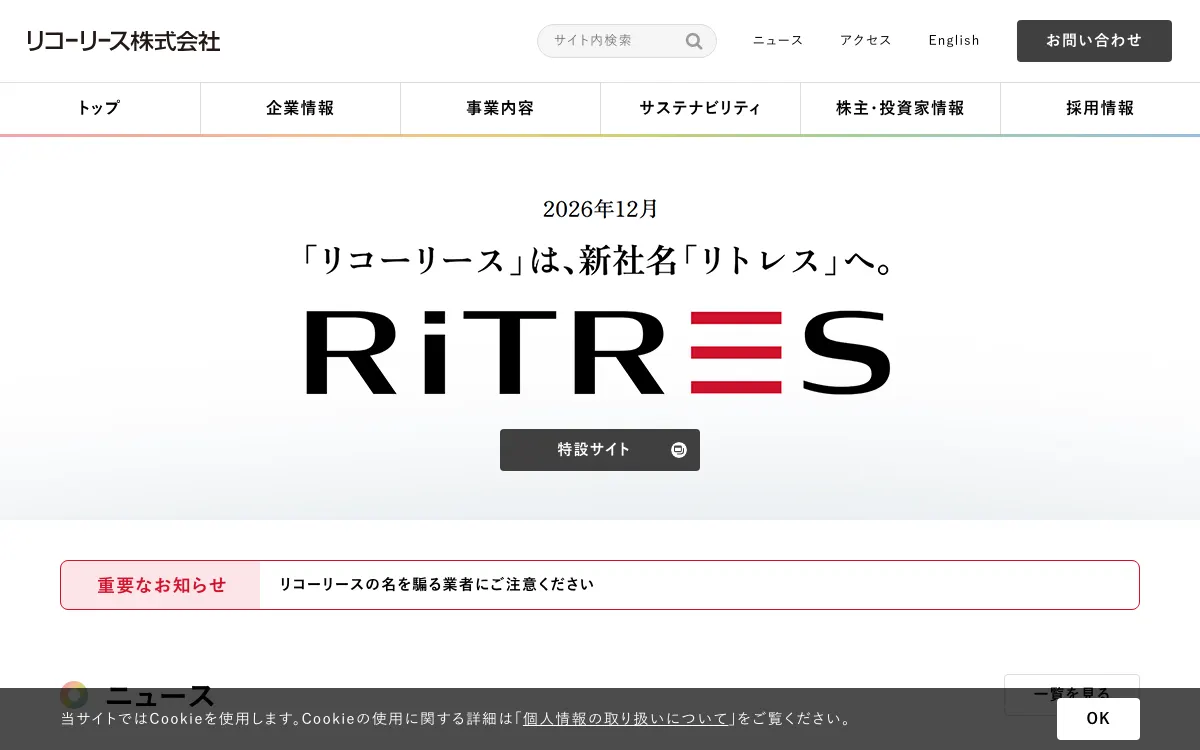Screen dimensions: 1200x750
Task: Open the 事業内容 menu
Action: click(500, 108)
